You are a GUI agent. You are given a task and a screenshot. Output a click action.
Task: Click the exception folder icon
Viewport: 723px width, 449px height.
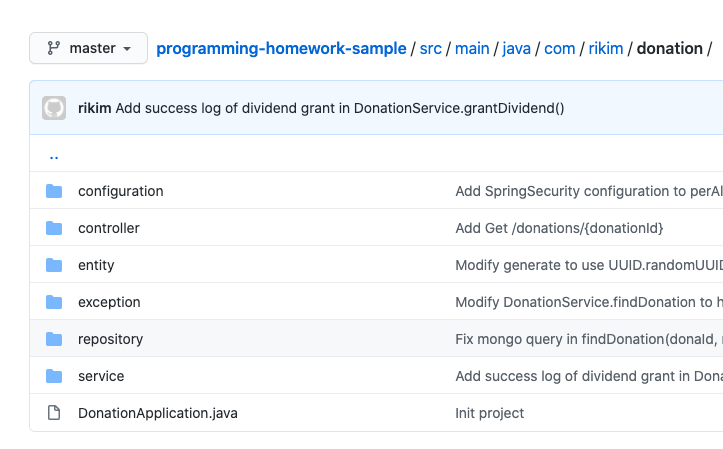point(54,302)
